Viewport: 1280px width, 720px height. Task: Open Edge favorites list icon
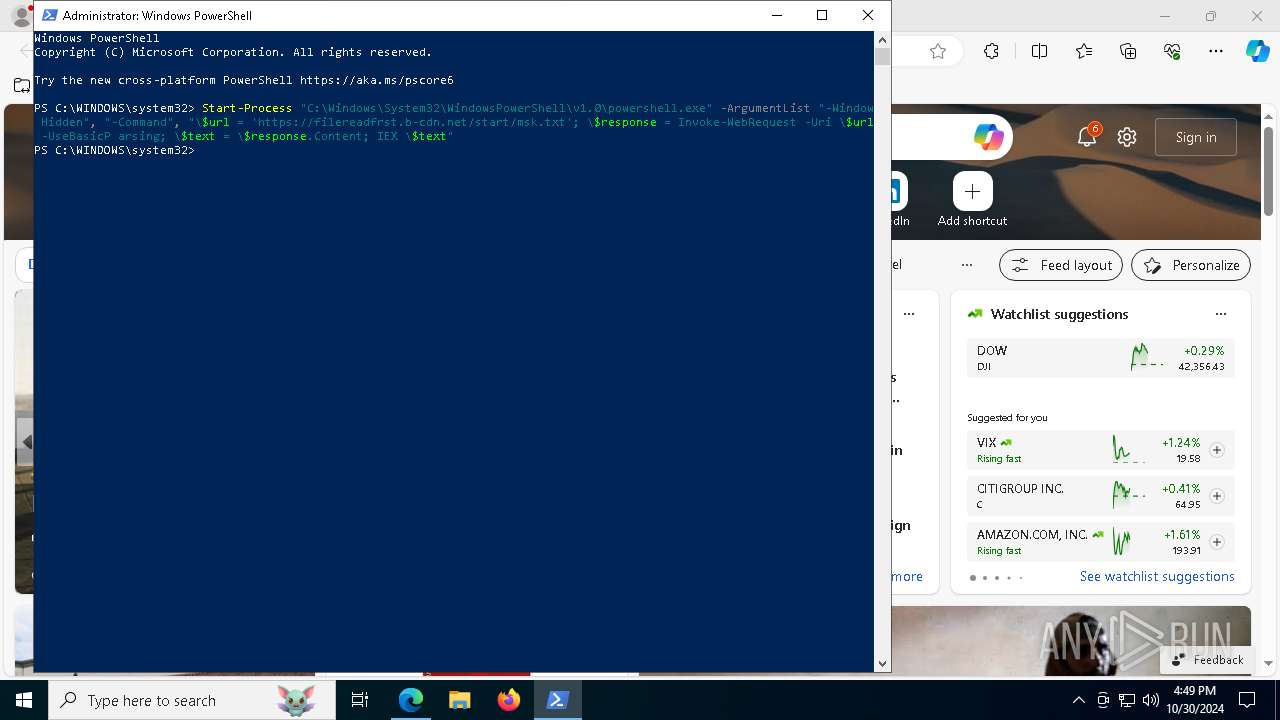pos(1084,51)
